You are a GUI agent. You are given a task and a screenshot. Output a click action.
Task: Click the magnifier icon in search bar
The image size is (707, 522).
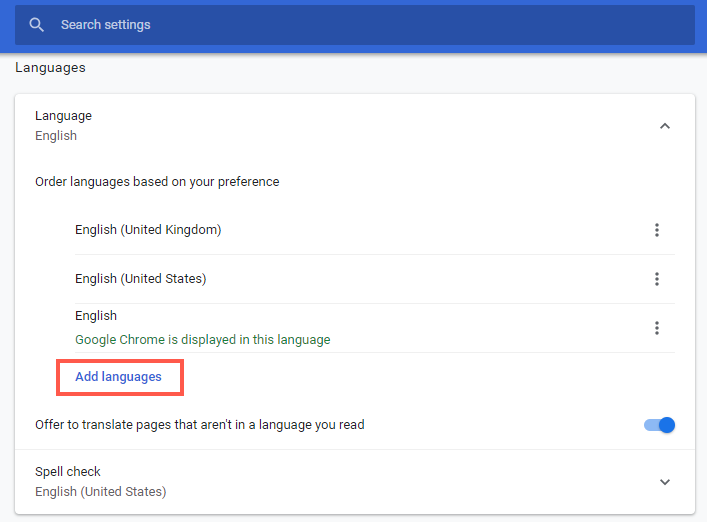[37, 25]
